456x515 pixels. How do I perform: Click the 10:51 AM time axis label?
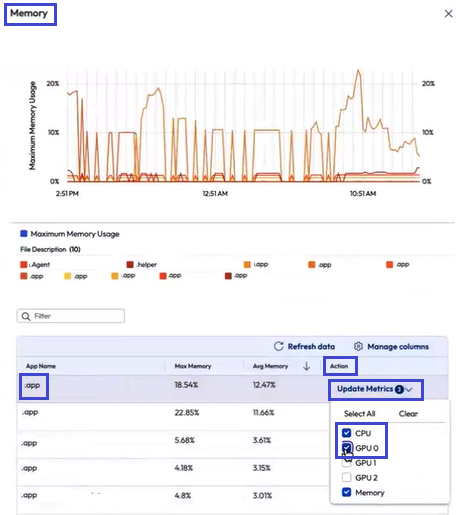pos(363,193)
